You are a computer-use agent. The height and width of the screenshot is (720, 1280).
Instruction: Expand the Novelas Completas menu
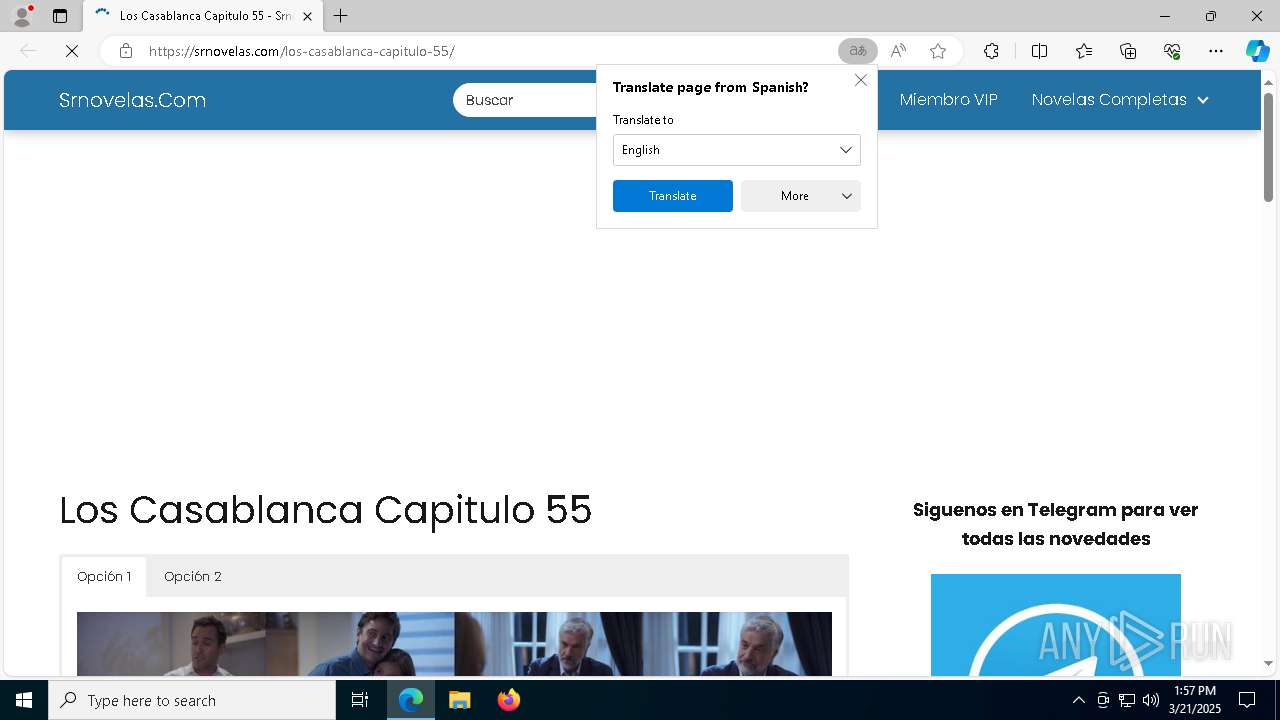(x=1120, y=100)
